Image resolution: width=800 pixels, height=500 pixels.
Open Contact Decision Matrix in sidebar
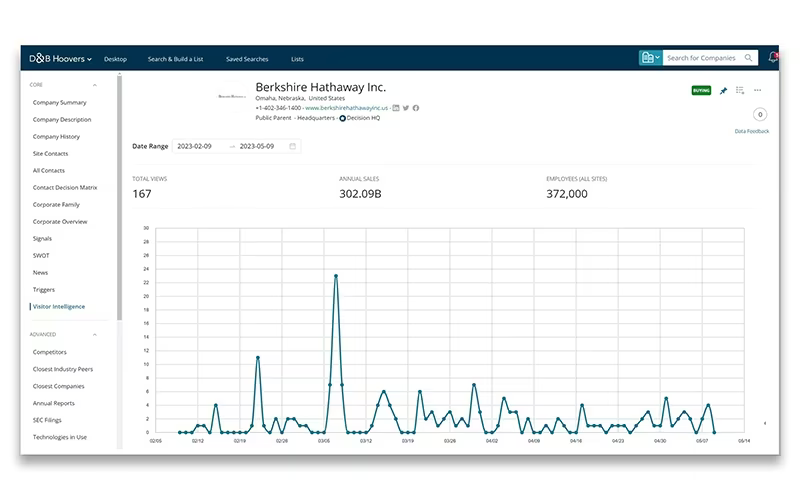click(x=65, y=188)
